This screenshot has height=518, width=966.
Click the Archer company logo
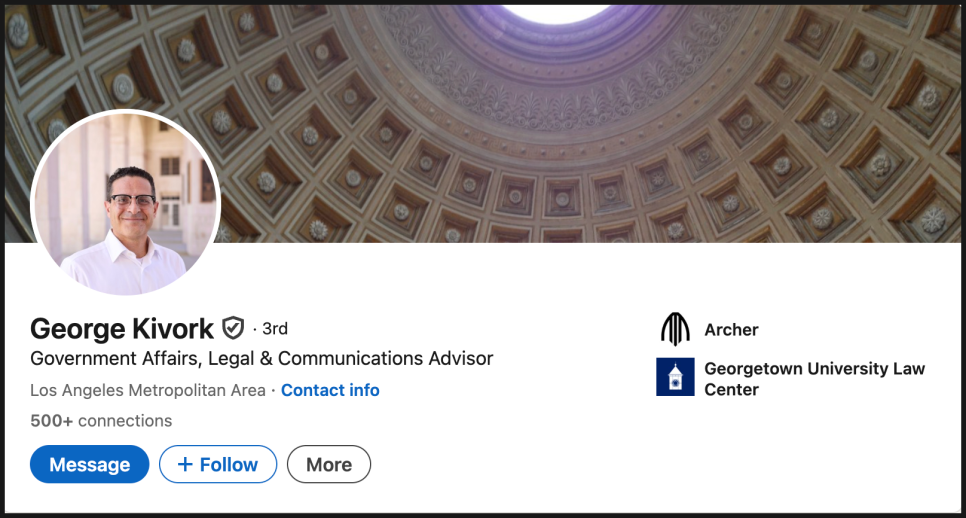(675, 329)
